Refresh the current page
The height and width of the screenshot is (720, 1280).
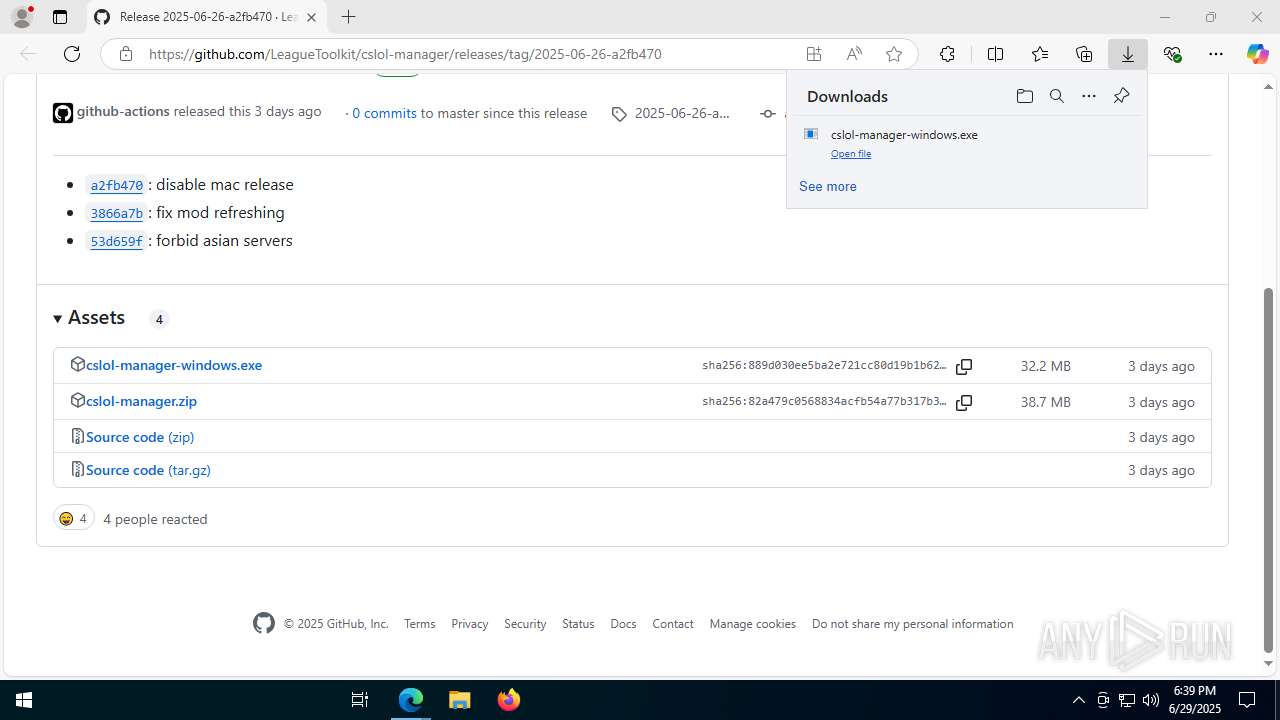pos(72,54)
